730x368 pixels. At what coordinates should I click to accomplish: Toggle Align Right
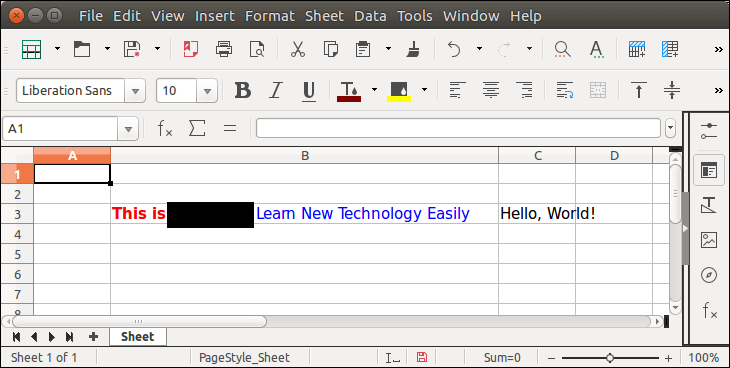525,90
